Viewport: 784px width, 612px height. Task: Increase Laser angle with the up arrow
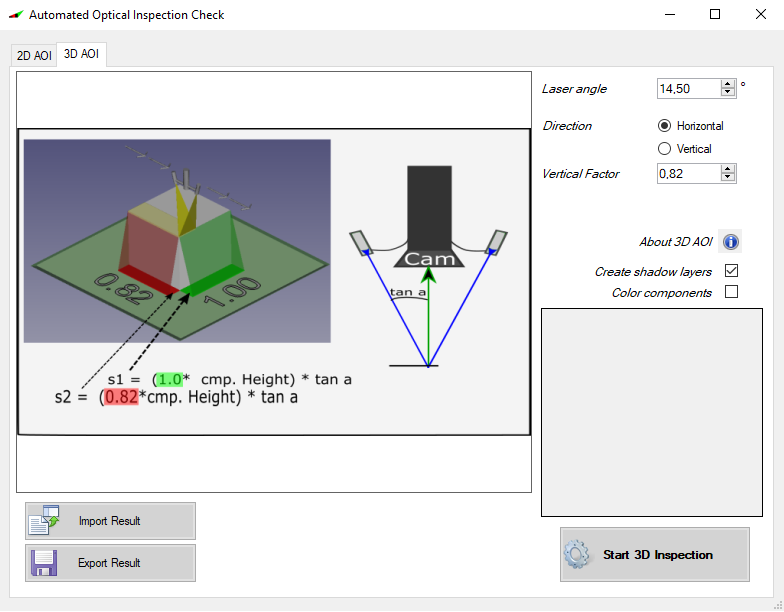[x=728, y=84]
